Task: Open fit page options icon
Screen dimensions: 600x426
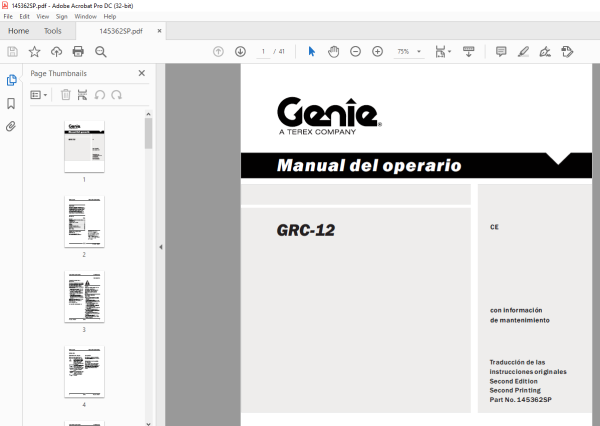Action: tap(443, 51)
